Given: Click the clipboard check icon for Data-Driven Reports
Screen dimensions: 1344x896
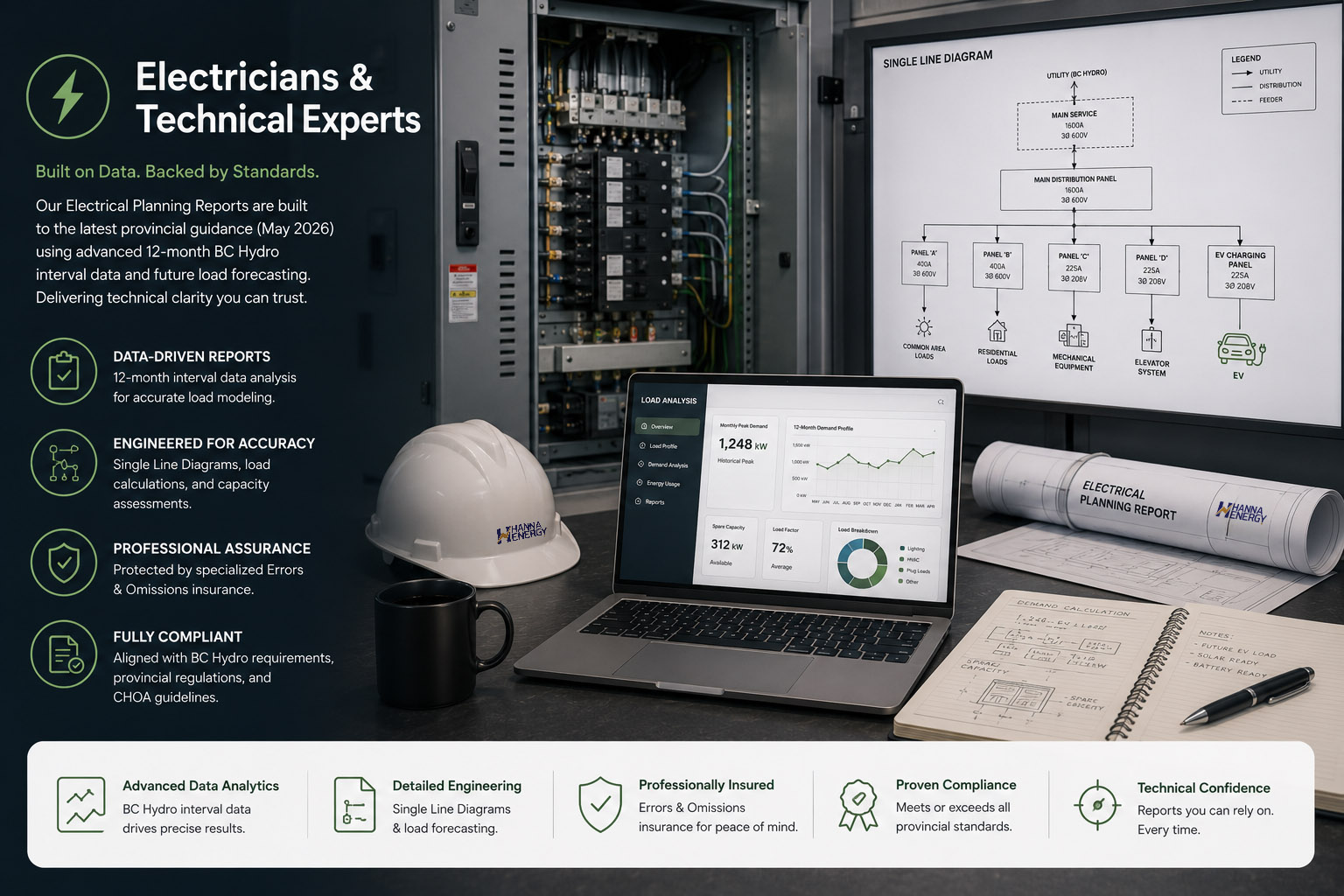Looking at the screenshot, I should point(64,371).
